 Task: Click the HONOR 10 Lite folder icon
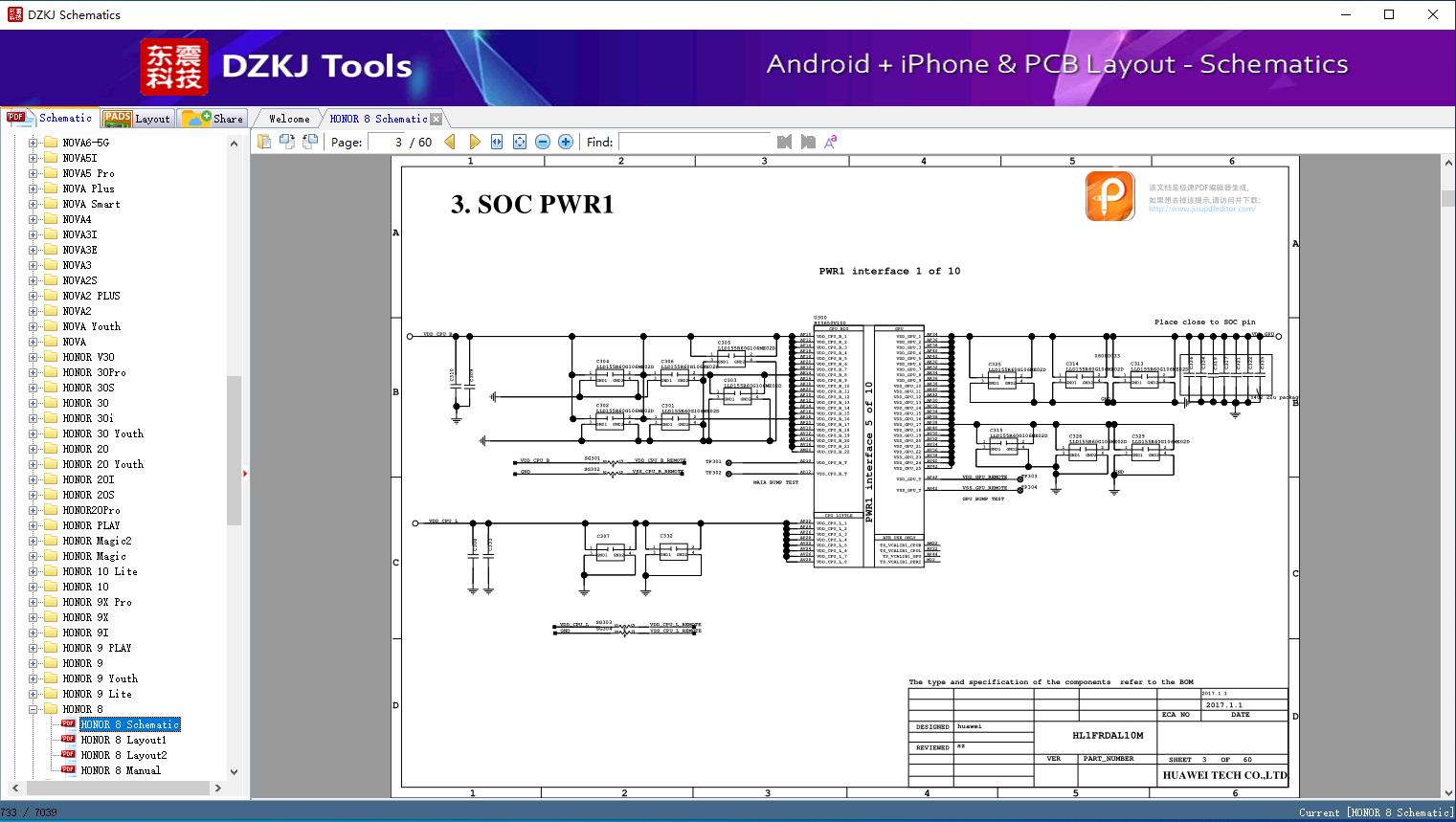[51, 571]
